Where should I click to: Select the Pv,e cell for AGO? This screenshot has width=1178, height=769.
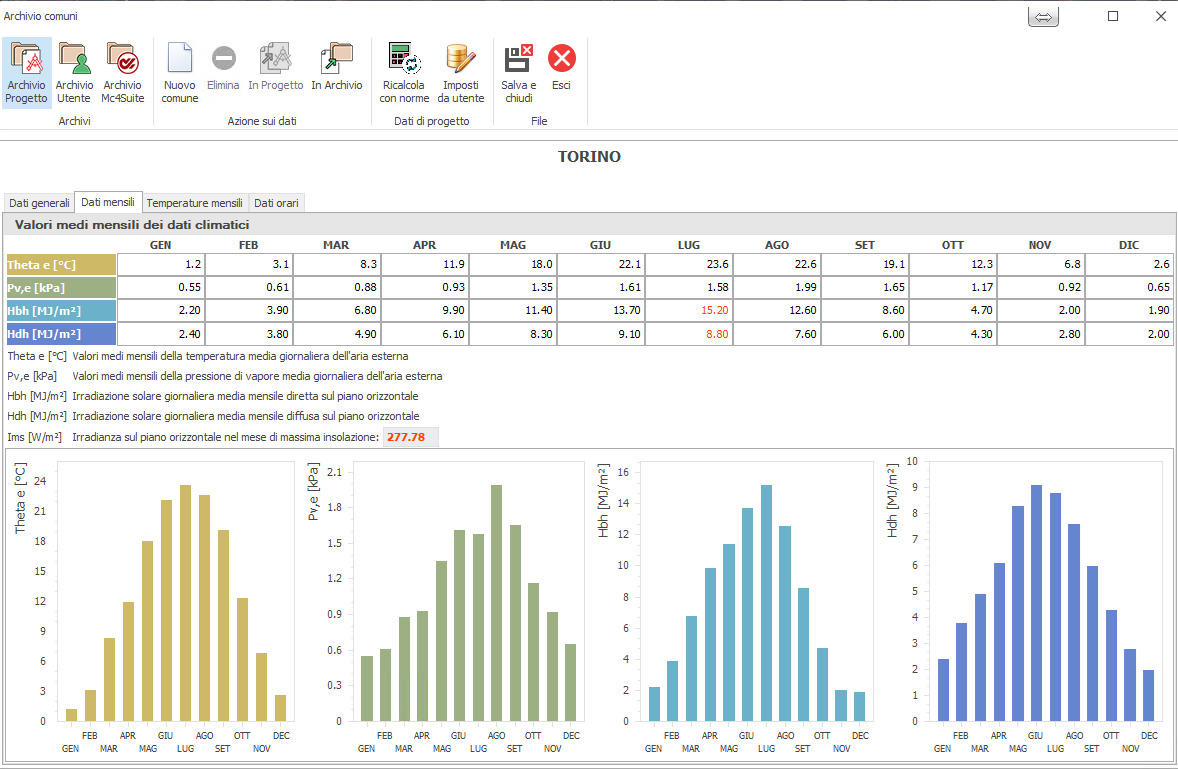tap(777, 287)
